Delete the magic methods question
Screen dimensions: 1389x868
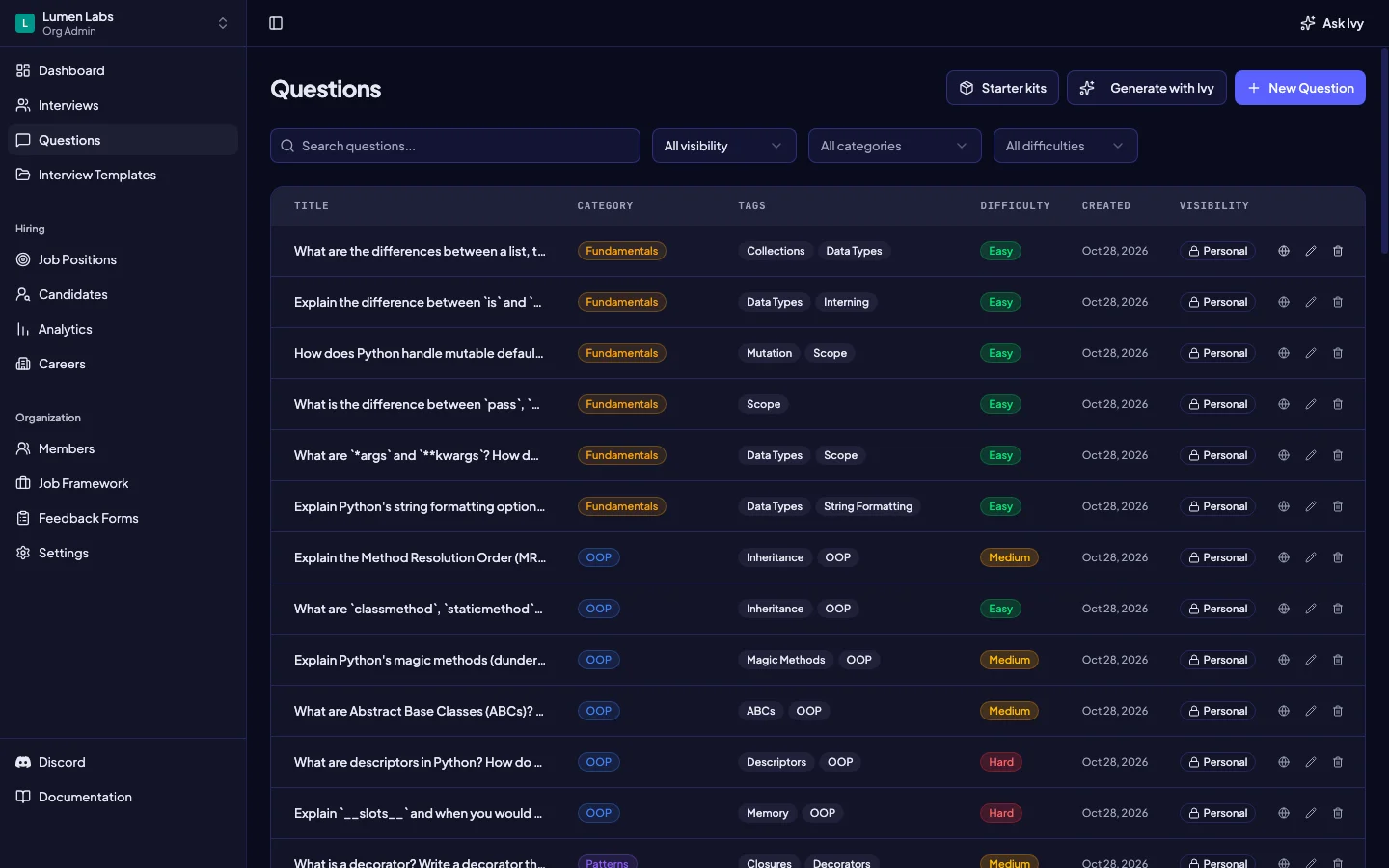tap(1338, 660)
